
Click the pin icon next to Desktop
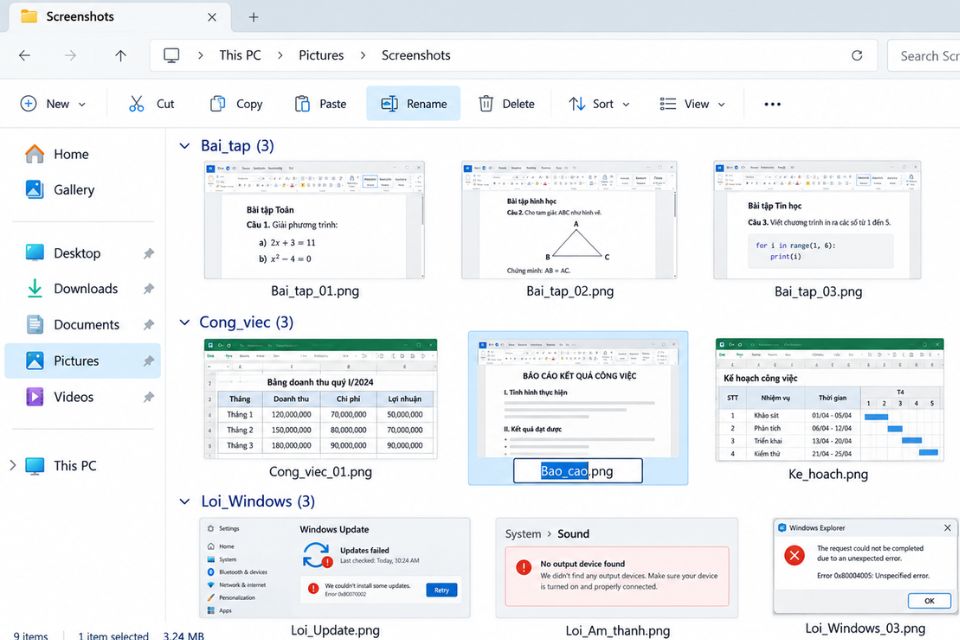148,253
